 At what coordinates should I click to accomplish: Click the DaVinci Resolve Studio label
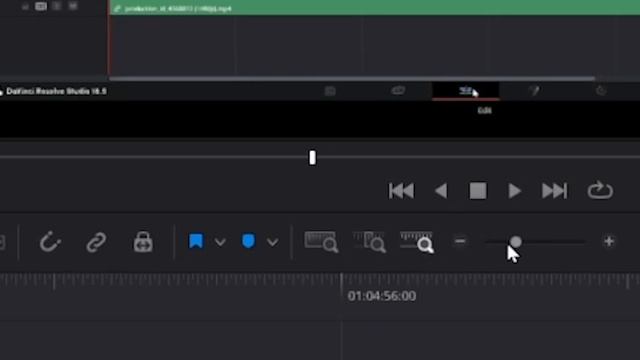click(56, 91)
